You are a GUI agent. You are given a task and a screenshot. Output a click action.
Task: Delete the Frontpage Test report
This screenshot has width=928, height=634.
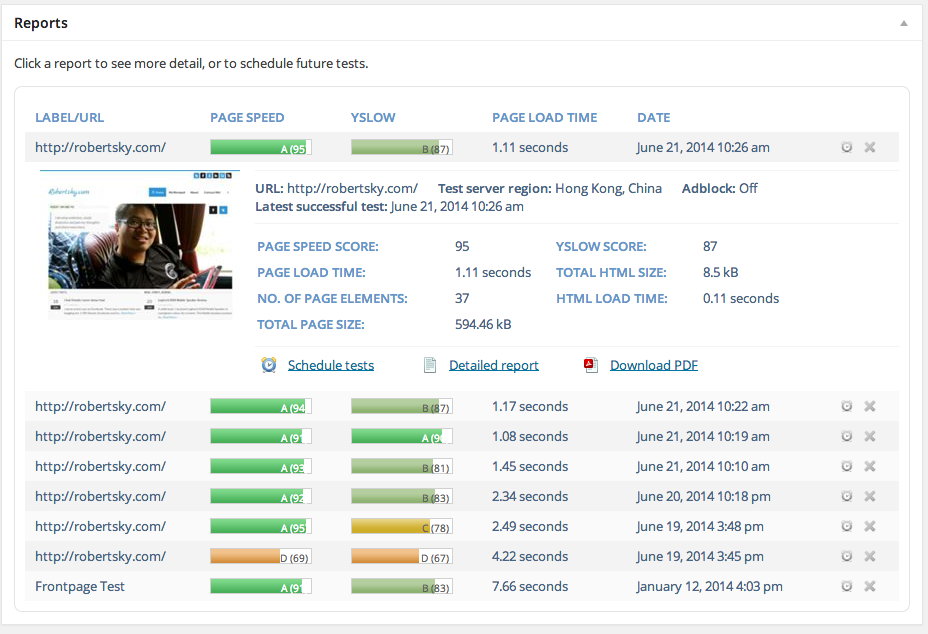(x=869, y=586)
